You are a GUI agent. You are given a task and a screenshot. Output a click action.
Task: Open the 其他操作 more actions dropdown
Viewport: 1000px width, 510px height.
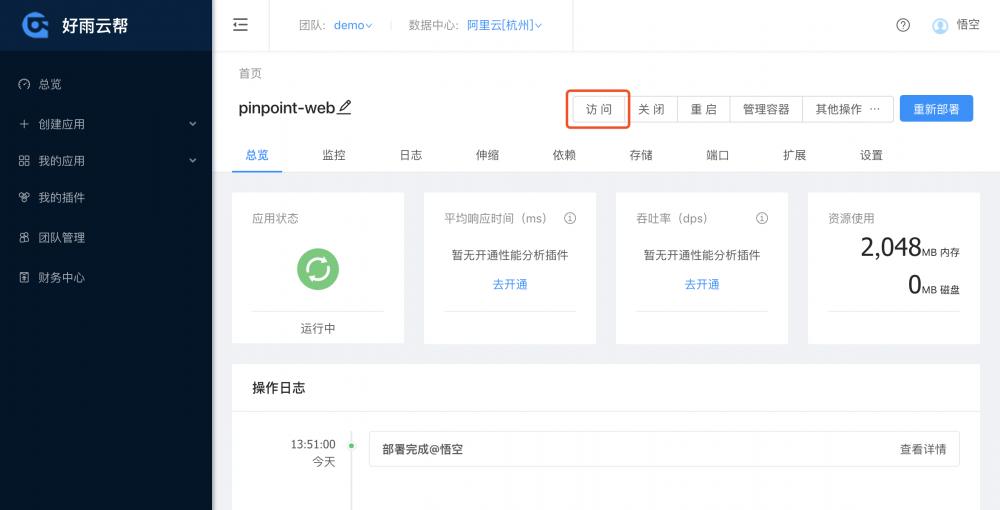click(x=848, y=109)
